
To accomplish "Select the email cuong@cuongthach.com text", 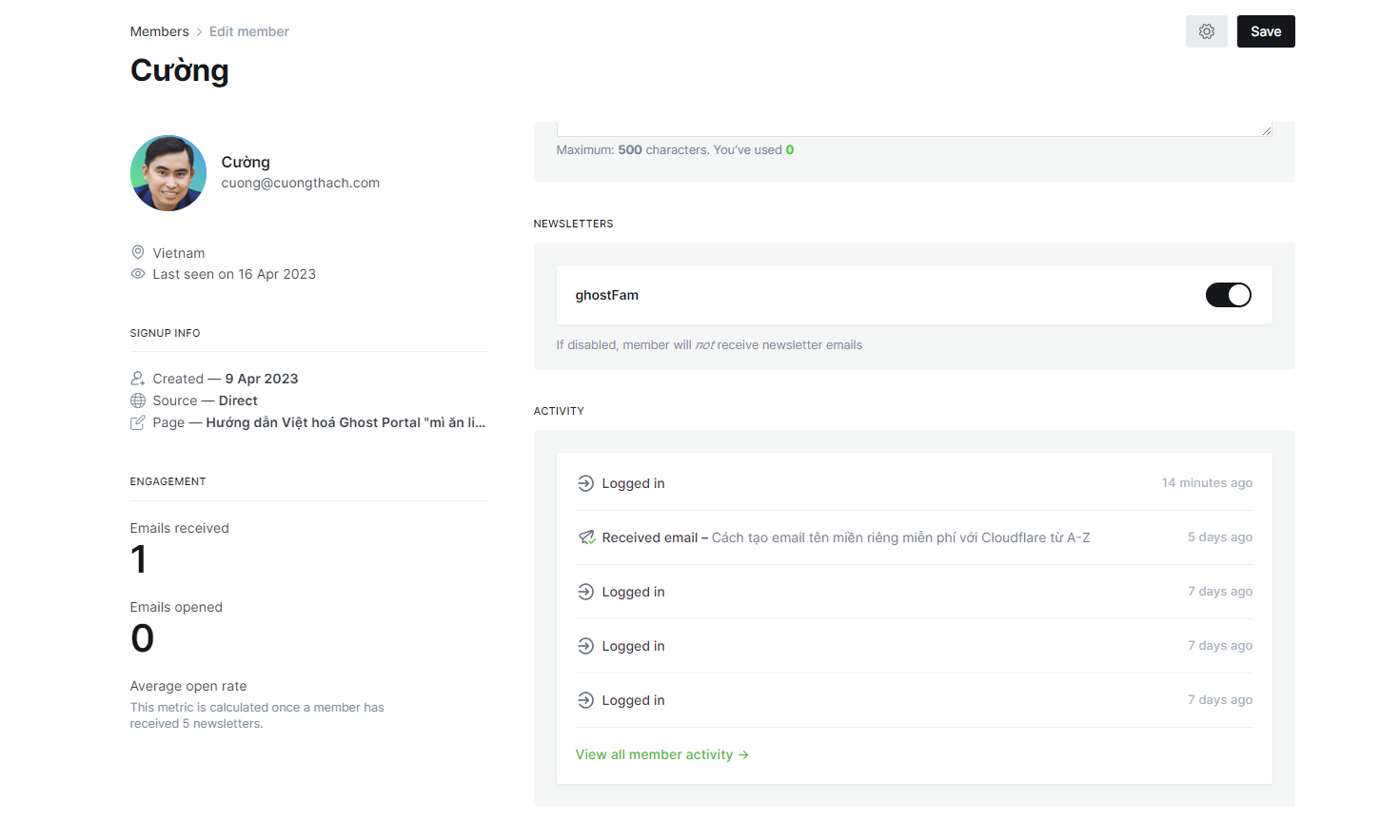I will pyautogui.click(x=301, y=183).
